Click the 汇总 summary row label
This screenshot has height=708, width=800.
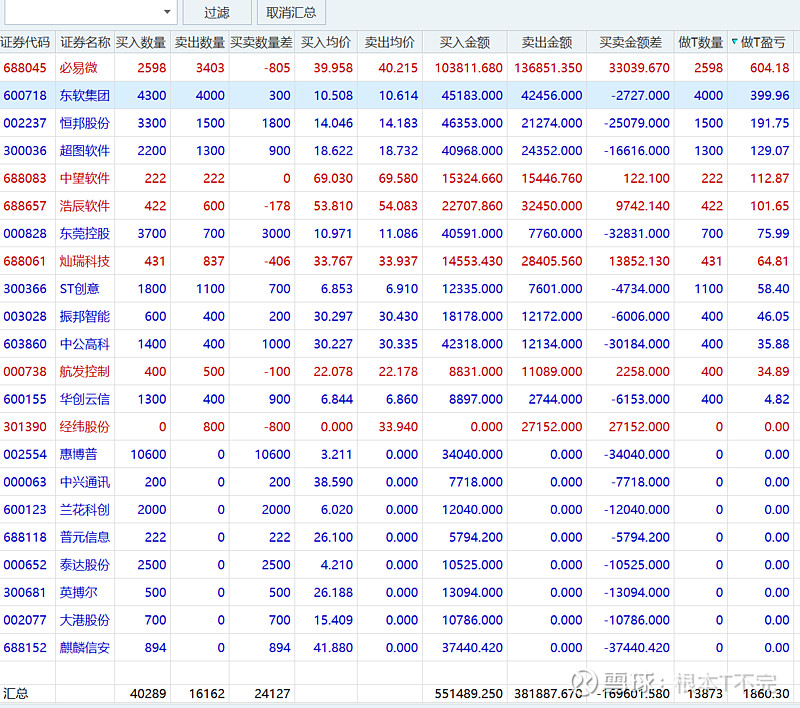point(16,694)
